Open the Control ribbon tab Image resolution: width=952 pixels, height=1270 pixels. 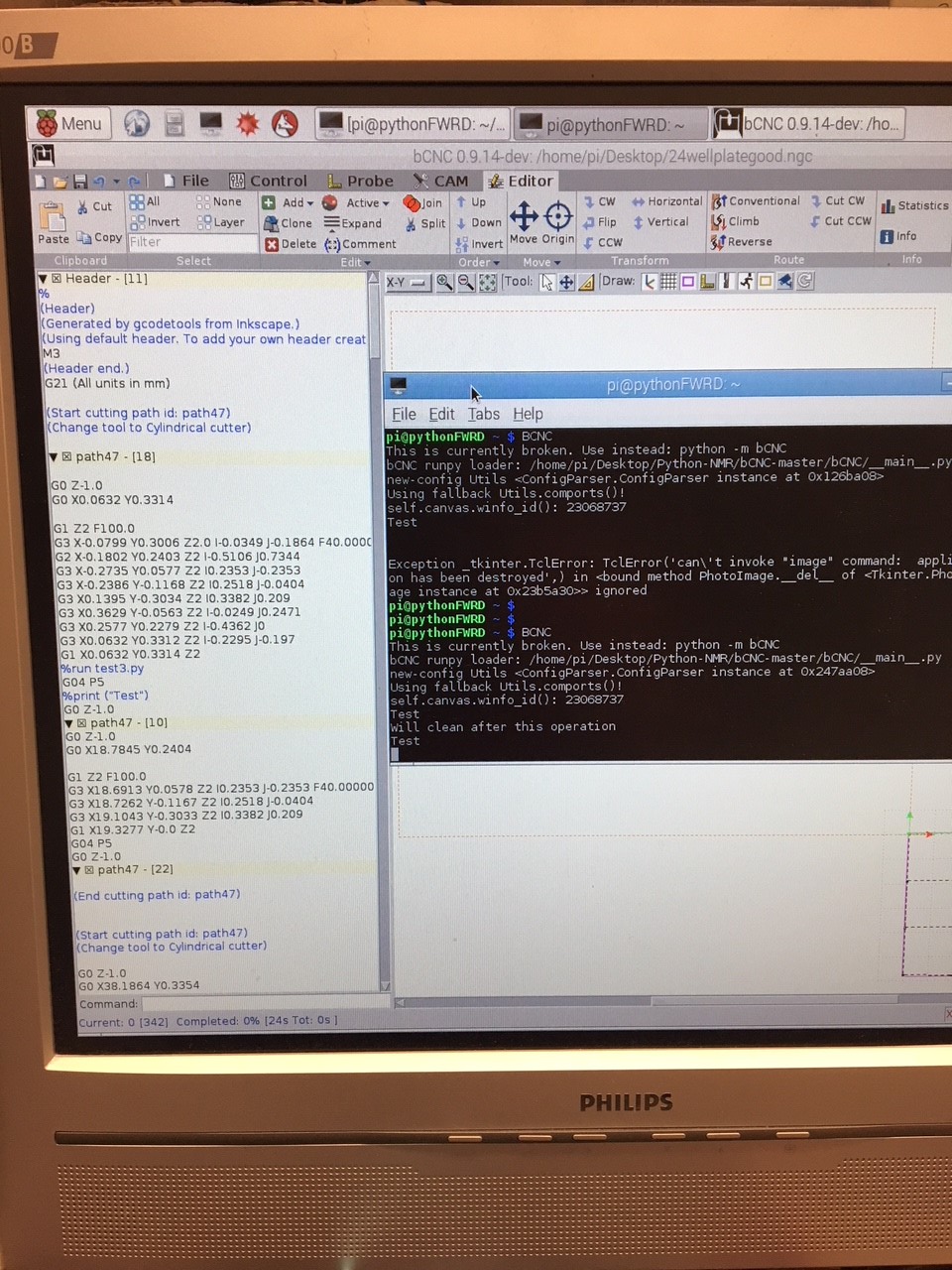click(x=269, y=181)
